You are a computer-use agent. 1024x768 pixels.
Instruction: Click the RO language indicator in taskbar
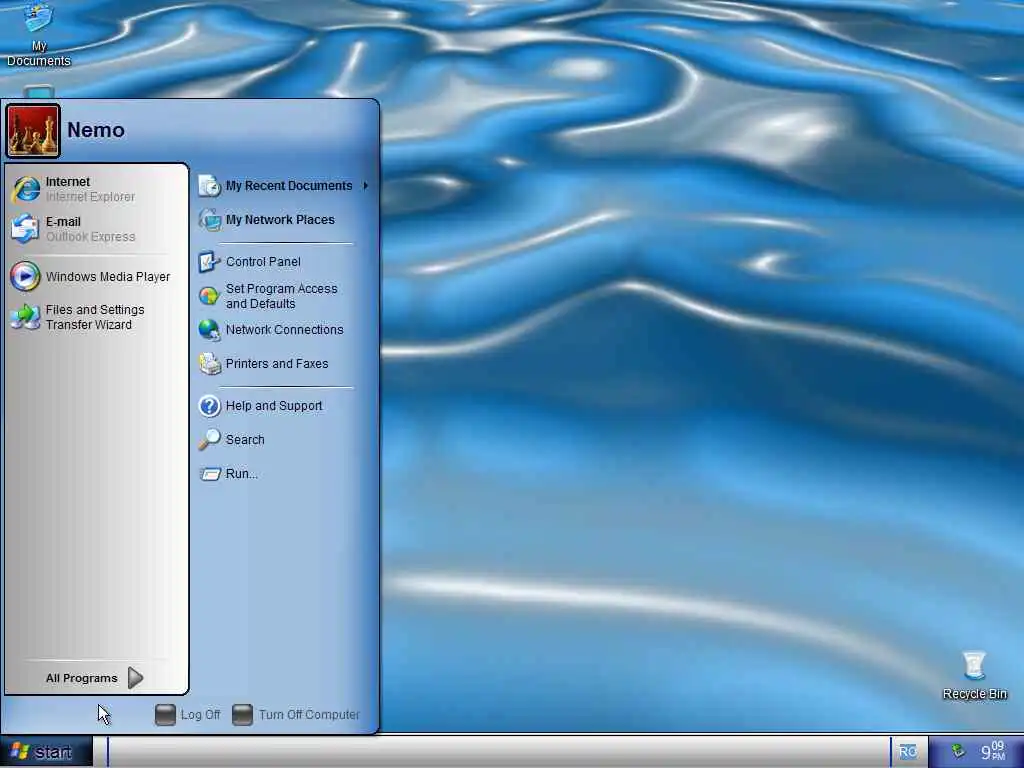pyautogui.click(x=907, y=752)
